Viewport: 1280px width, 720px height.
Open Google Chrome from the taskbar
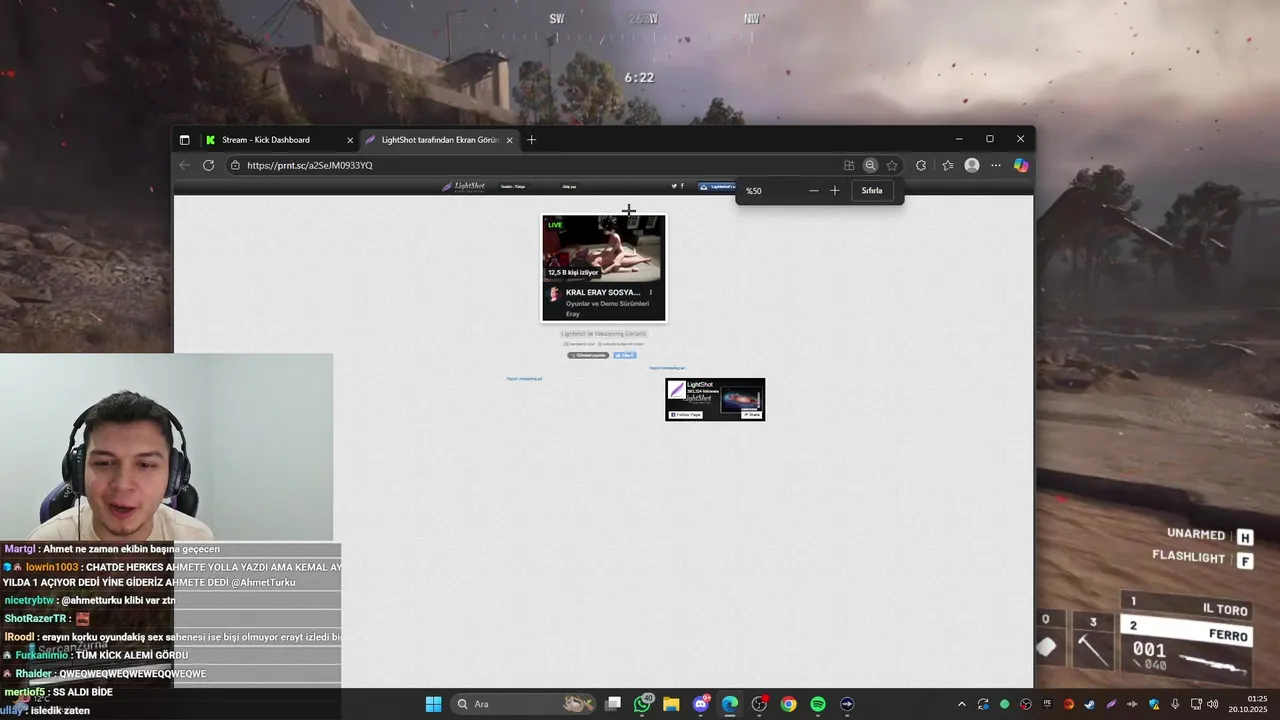788,704
